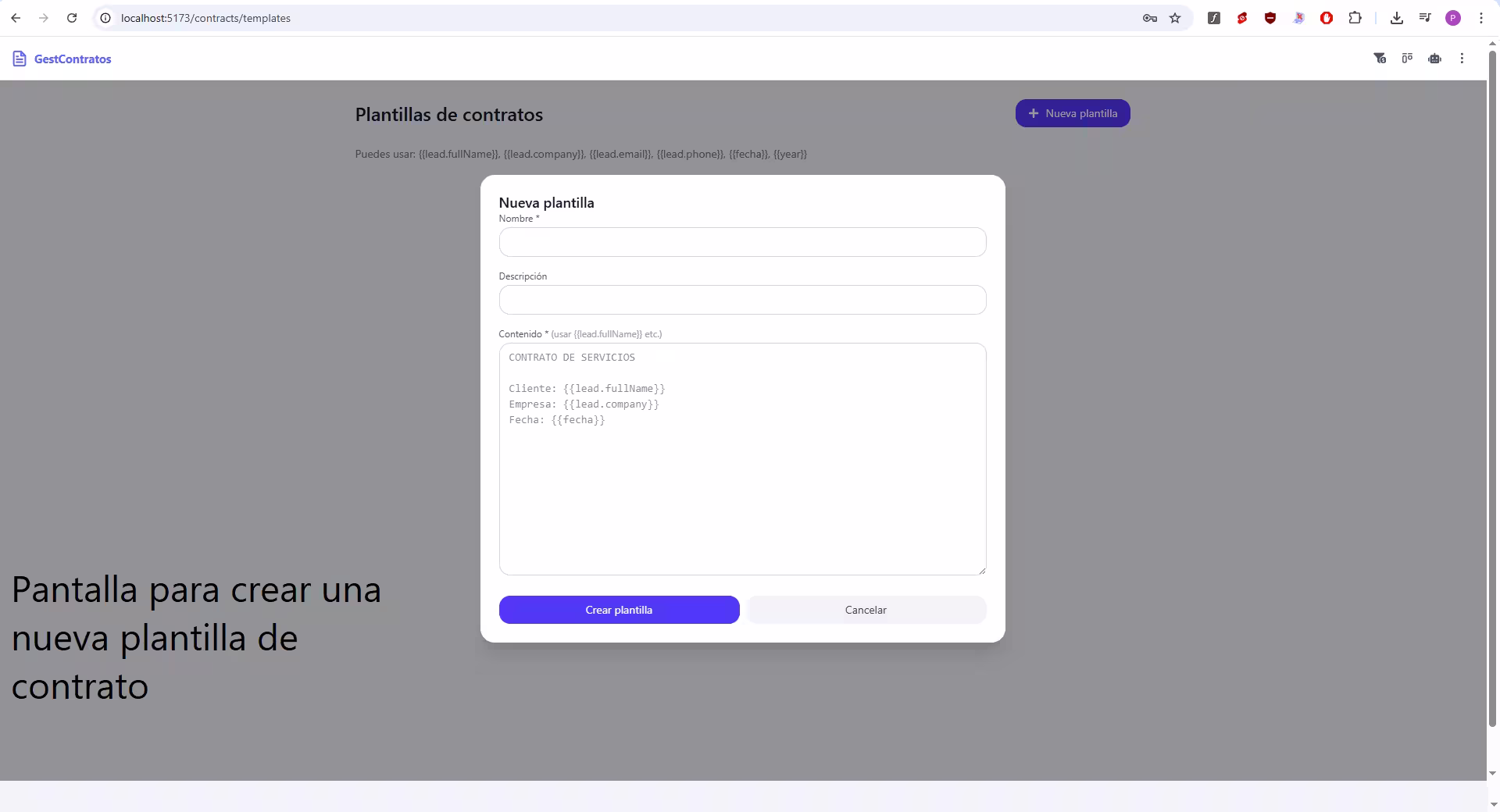Focus the Nombre input field
1500x812 pixels.
coord(741,242)
